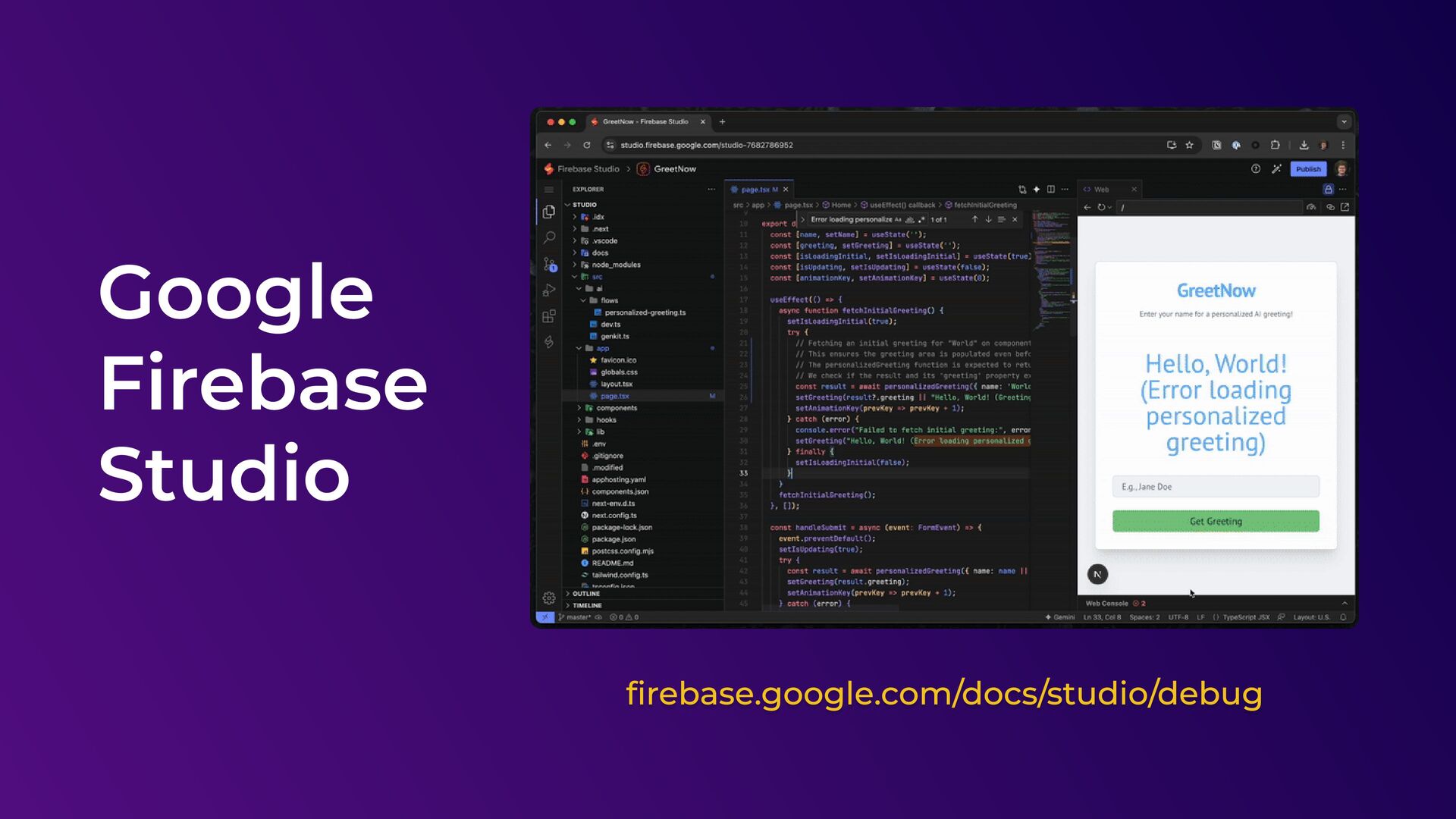The height and width of the screenshot is (819, 1456).
Task: Bookmark this page with the star icon
Action: click(x=1189, y=145)
